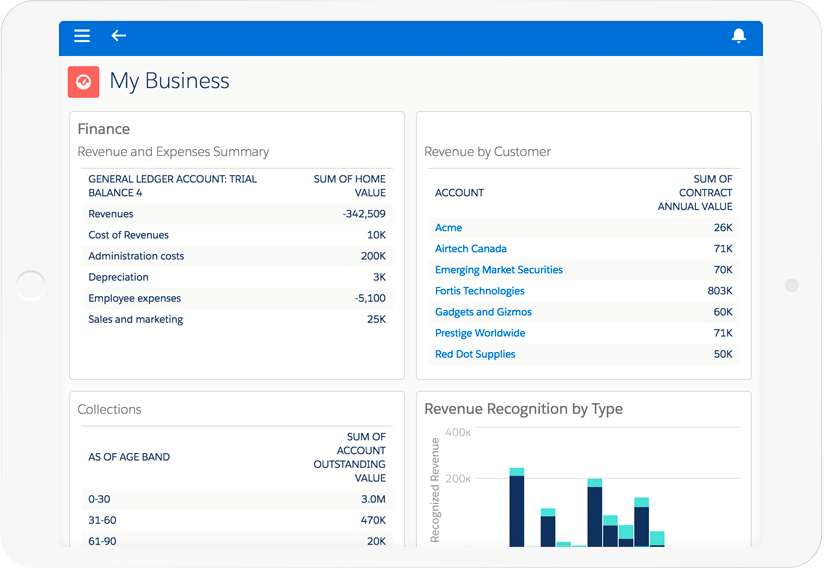Open the Airtech Canada account
This screenshot has height=568, width=825.
coord(470,249)
